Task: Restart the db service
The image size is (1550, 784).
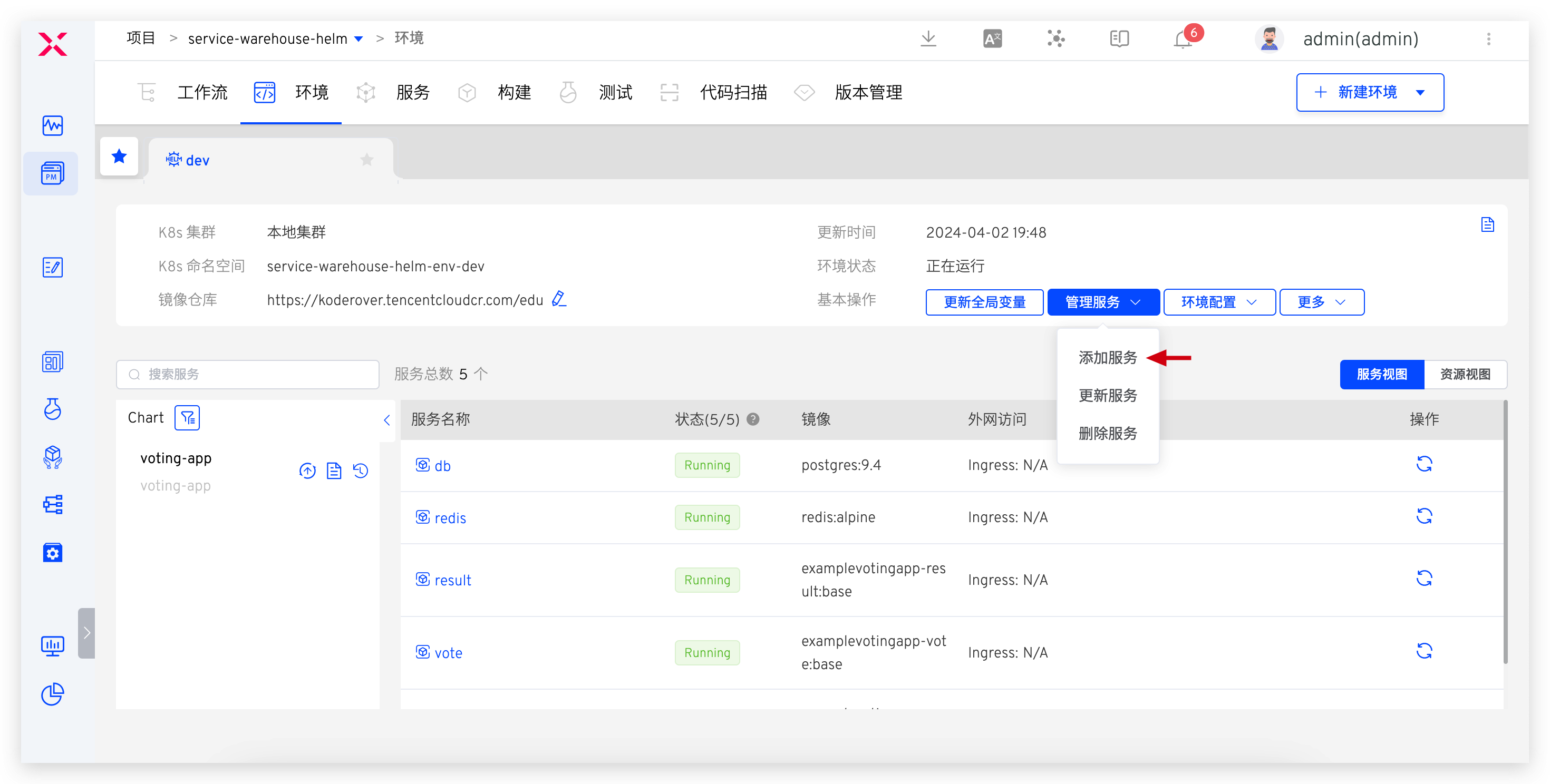Action: [x=1423, y=464]
